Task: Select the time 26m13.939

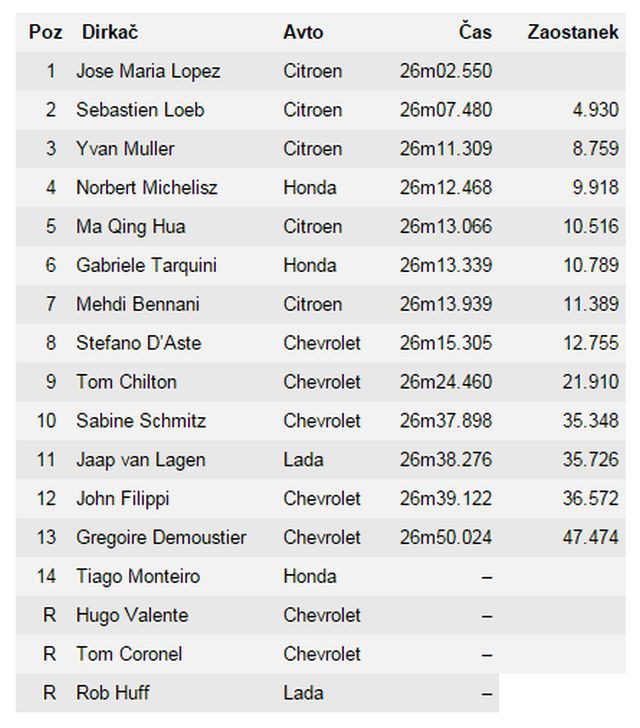Action: pos(446,304)
